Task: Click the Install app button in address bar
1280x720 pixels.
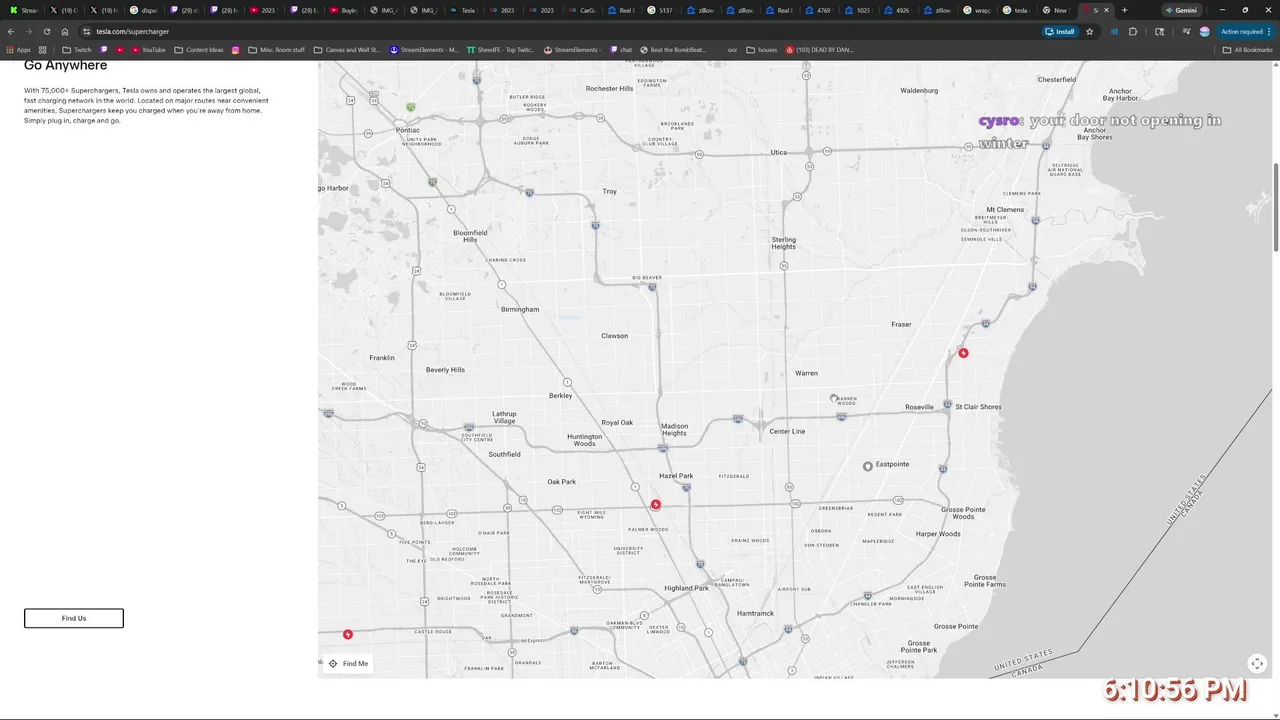Action: 1060,31
